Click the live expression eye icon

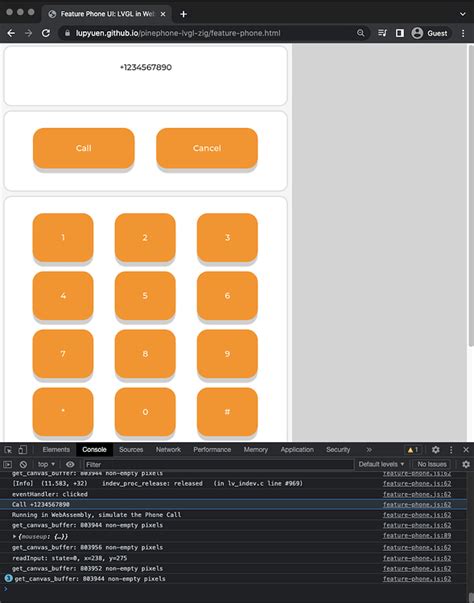(x=70, y=464)
